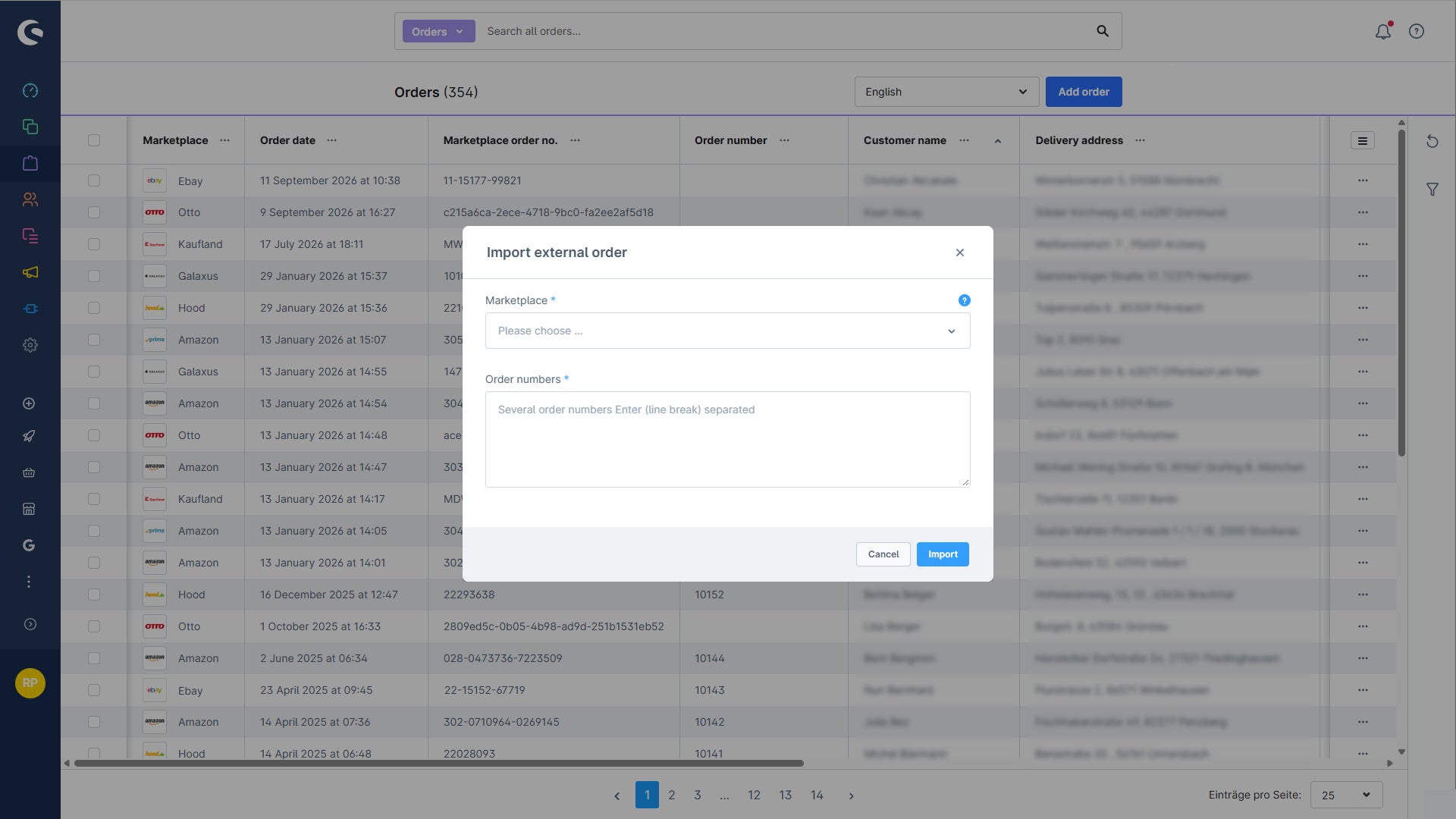
Task: Open the entries per page dropdown
Action: tap(1347, 795)
